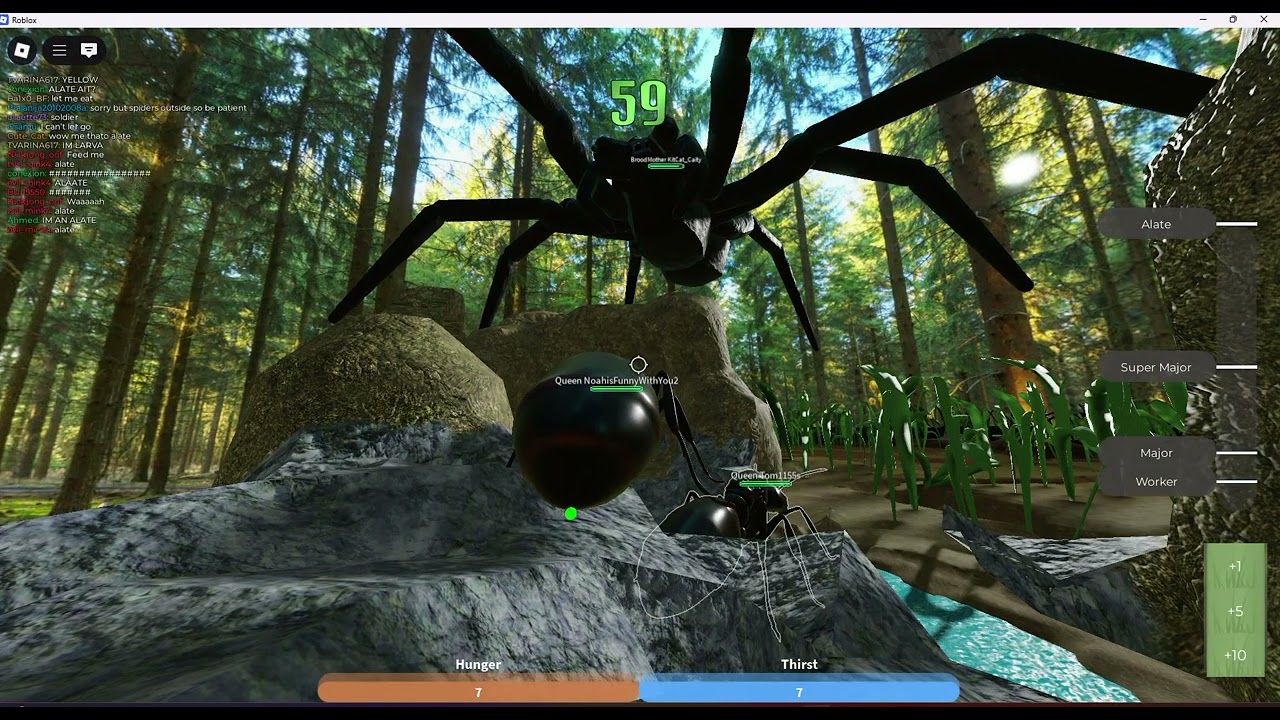Viewport: 1280px width, 720px height.
Task: Click the Thirst label
Action: pyautogui.click(x=799, y=664)
